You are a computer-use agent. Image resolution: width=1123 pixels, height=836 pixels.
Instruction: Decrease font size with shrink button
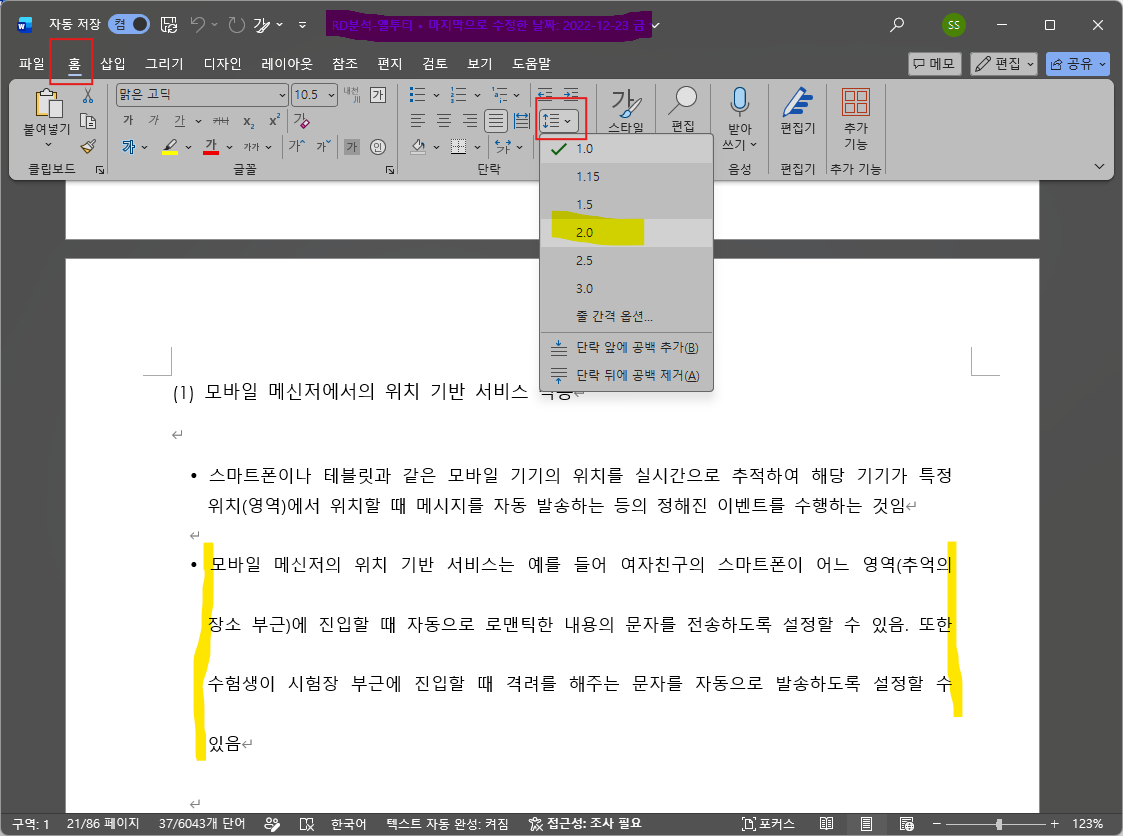[x=323, y=146]
